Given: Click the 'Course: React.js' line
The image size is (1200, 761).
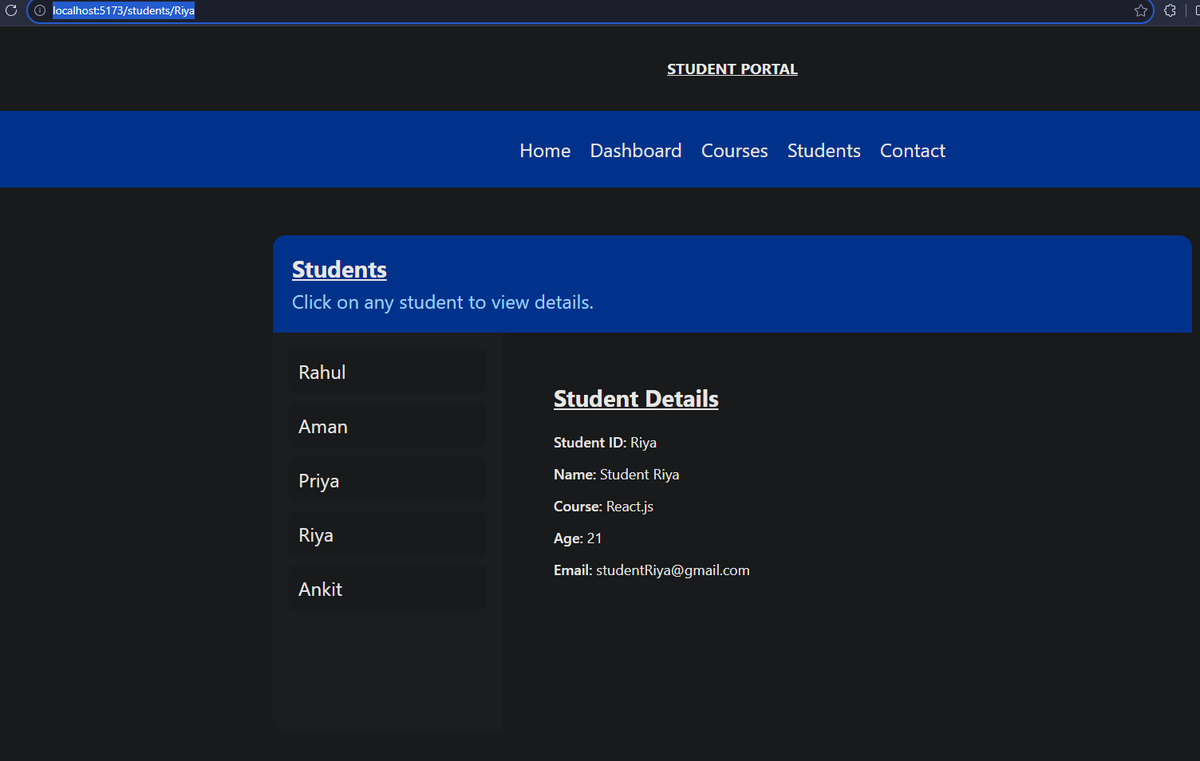Looking at the screenshot, I should (x=603, y=506).
